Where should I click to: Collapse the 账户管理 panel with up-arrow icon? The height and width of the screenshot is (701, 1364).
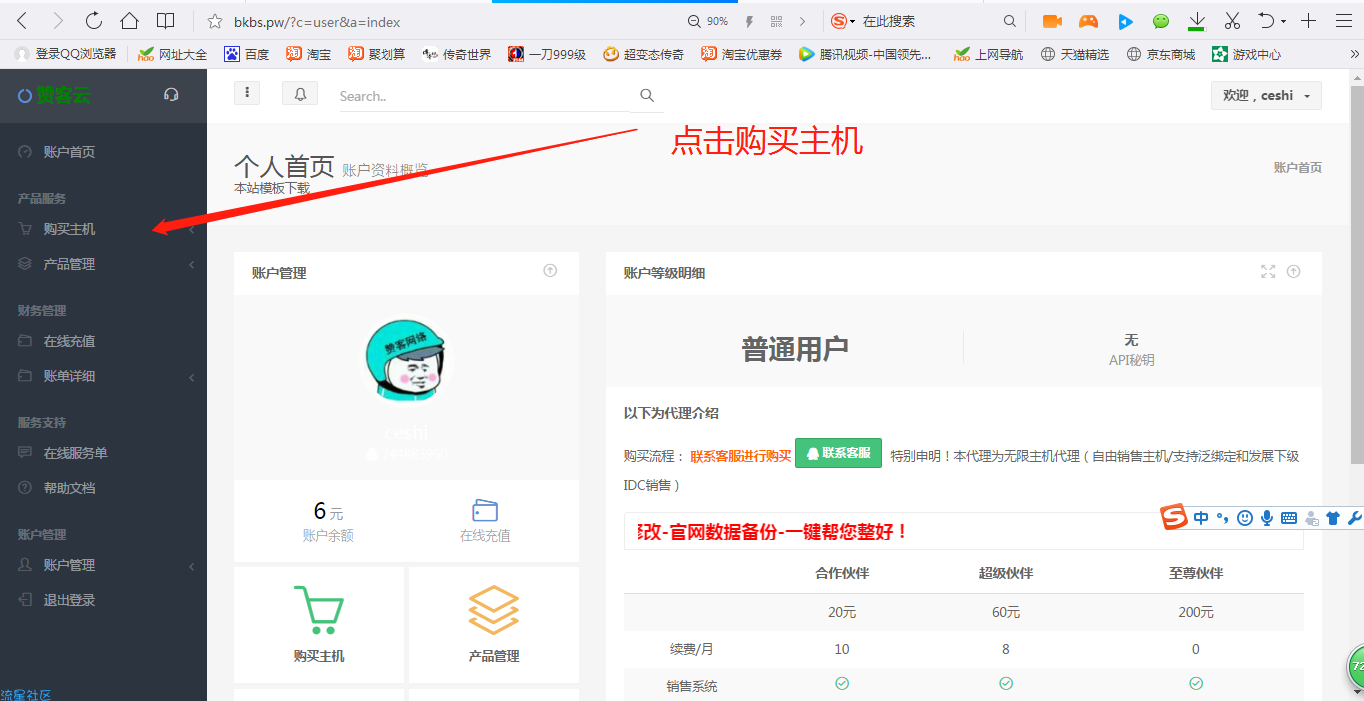click(x=550, y=271)
